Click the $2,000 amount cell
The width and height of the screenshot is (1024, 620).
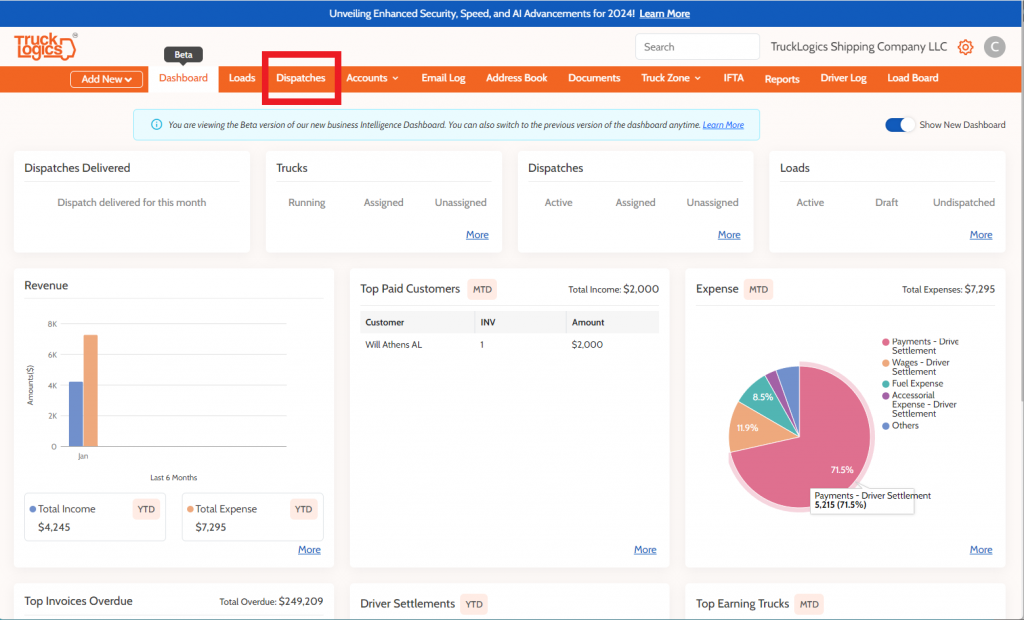click(x=587, y=344)
